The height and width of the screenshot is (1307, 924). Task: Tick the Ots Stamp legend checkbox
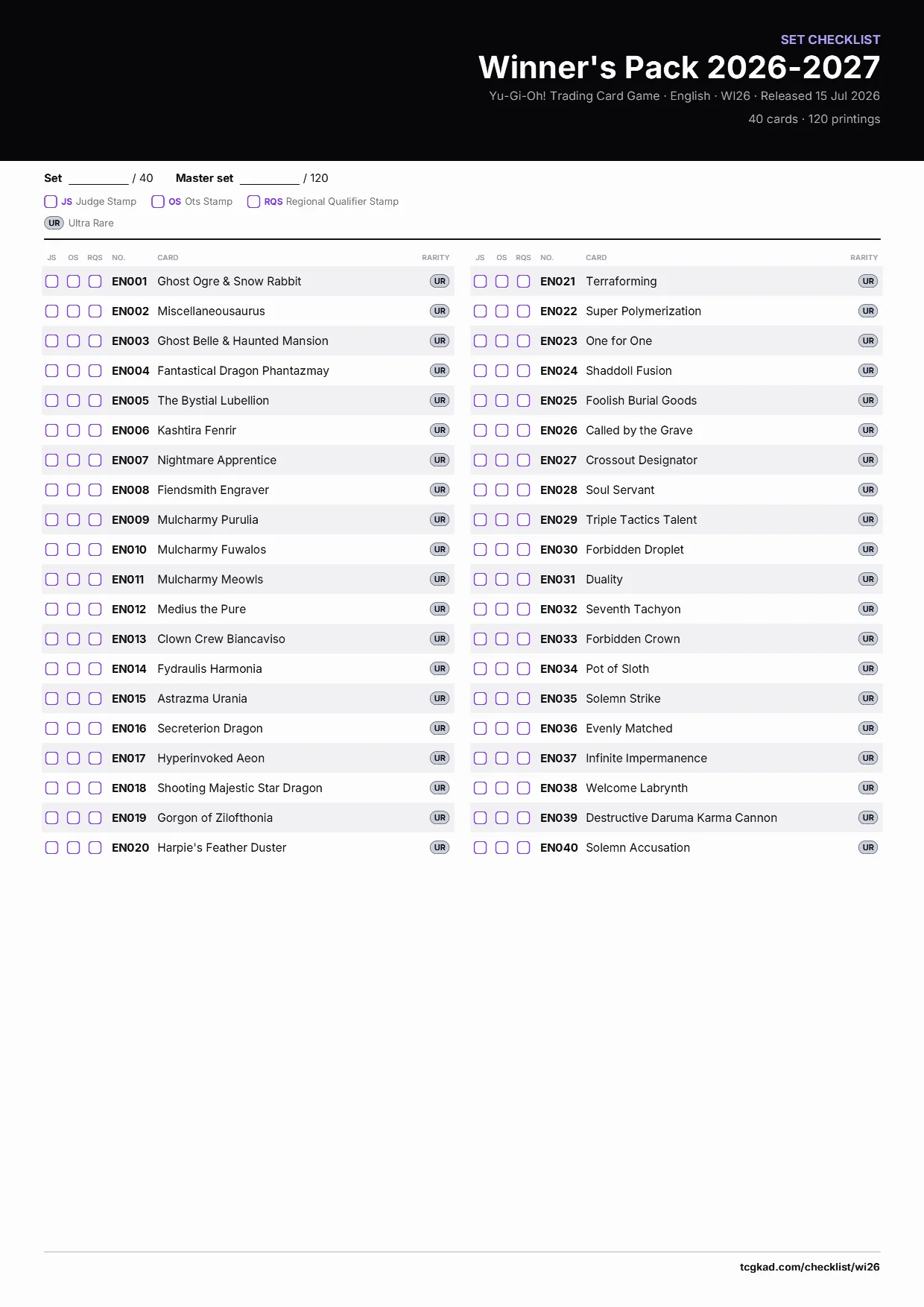click(x=158, y=201)
